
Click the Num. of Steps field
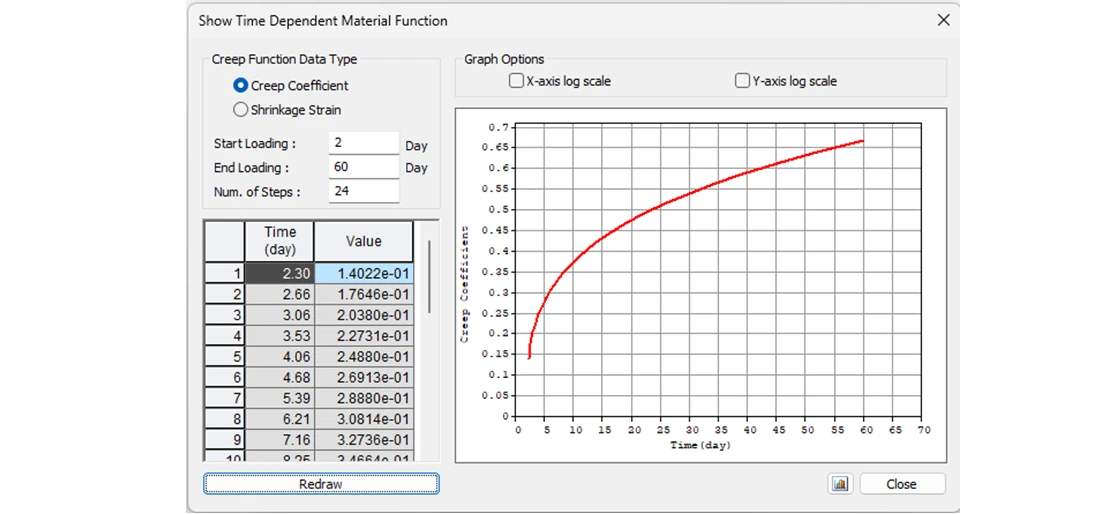[x=363, y=190]
